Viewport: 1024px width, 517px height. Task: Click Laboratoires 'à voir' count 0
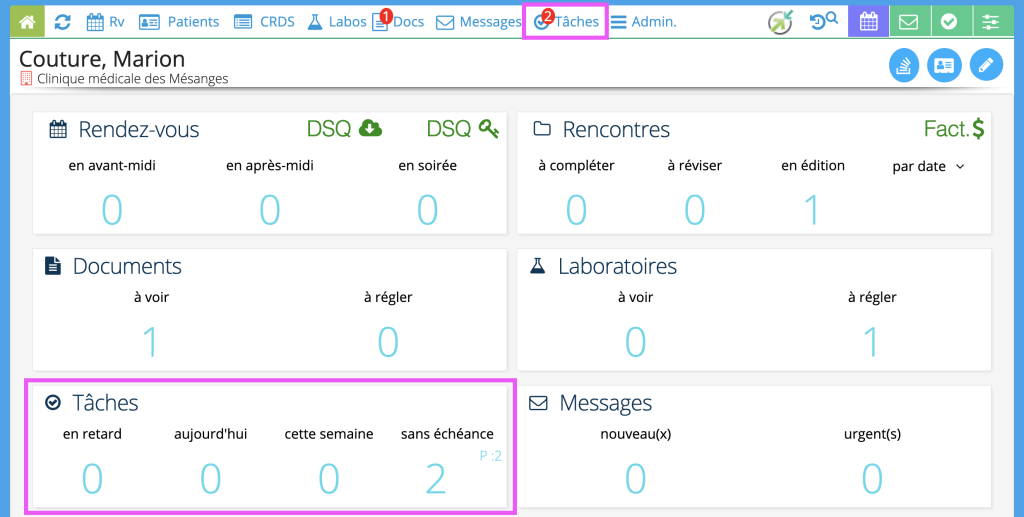(x=635, y=341)
